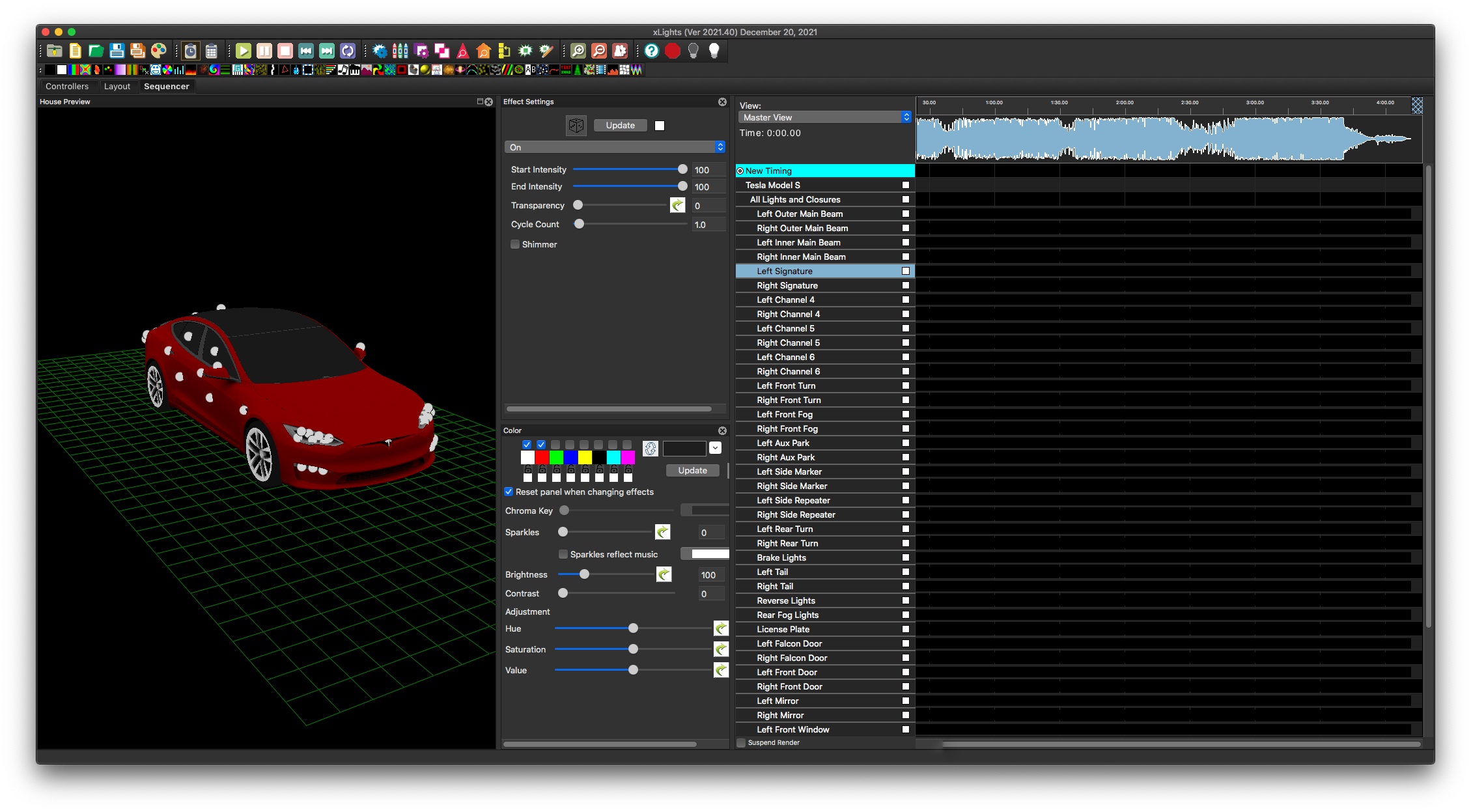Click the randomize effect dice icon
The width and height of the screenshot is (1471, 812).
tap(576, 126)
